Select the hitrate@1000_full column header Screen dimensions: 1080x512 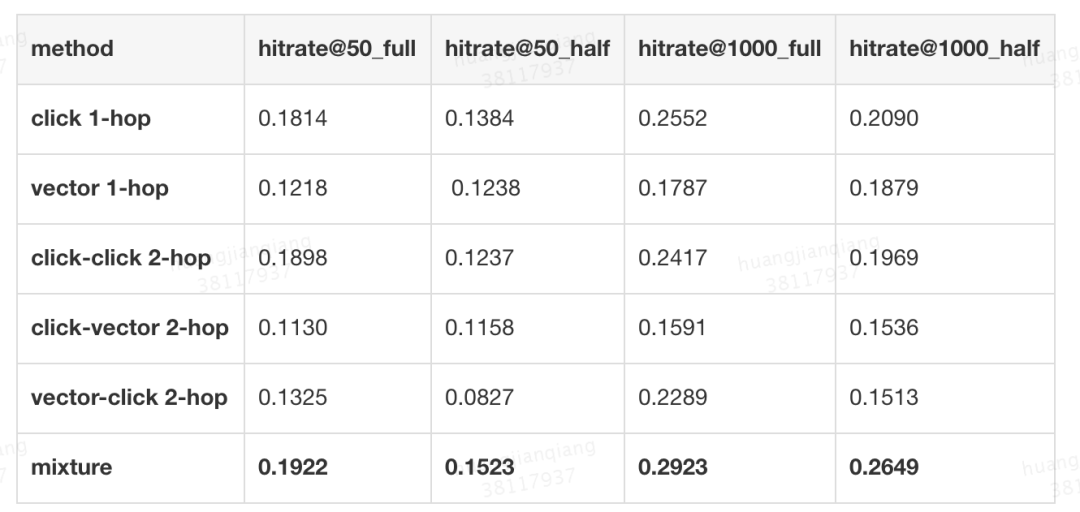730,48
